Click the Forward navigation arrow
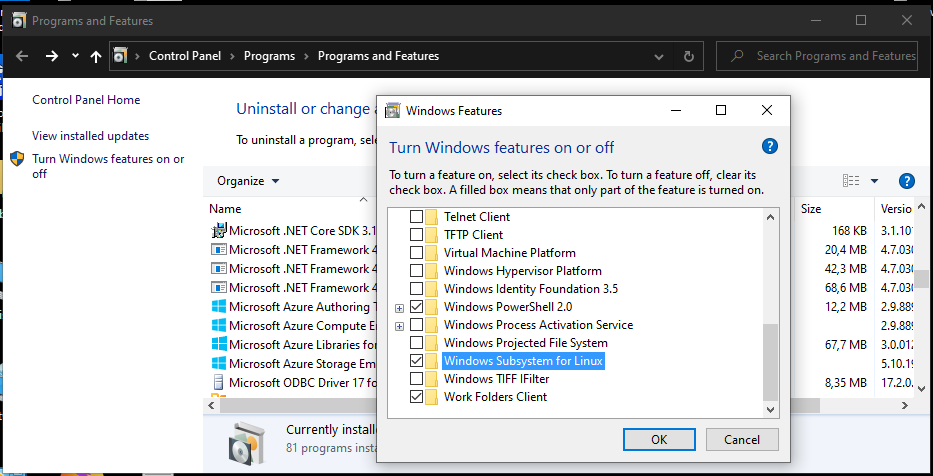 point(52,56)
